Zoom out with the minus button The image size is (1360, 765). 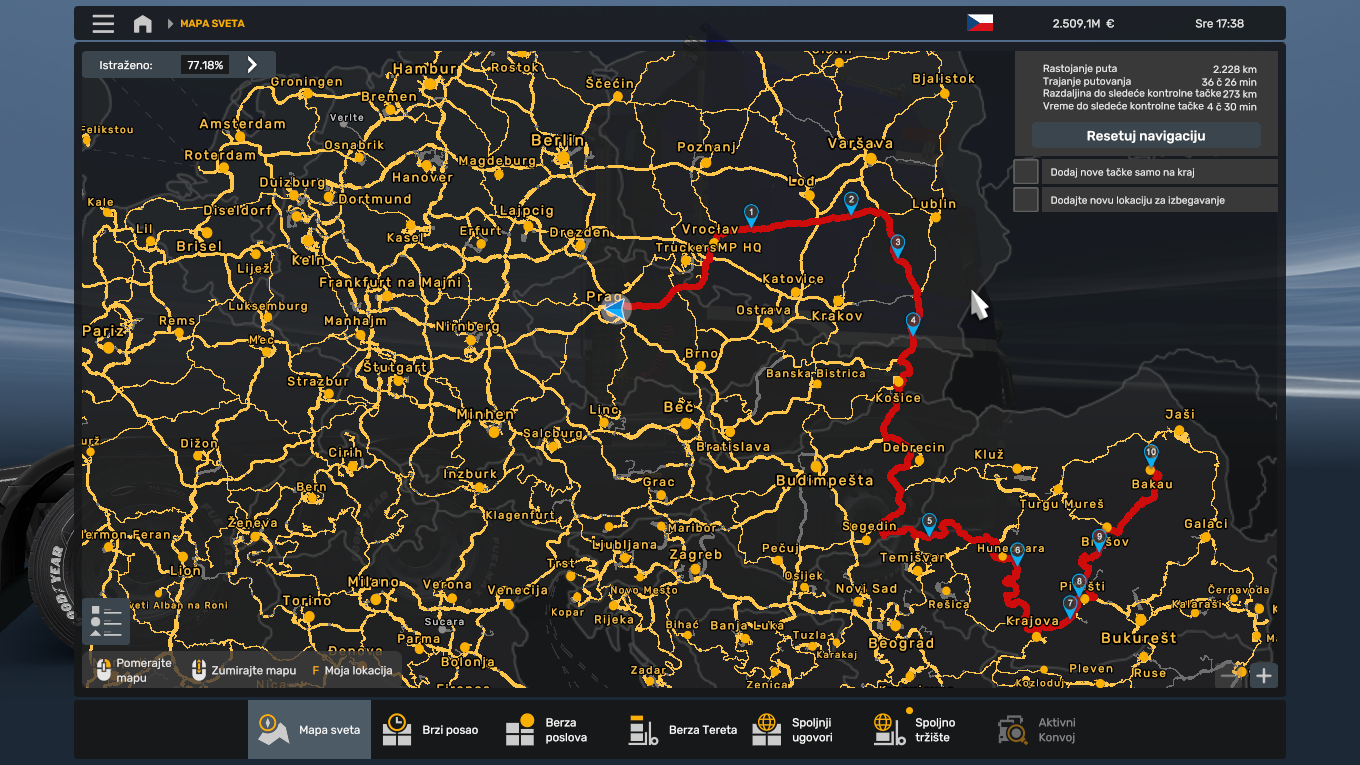[x=1229, y=676]
